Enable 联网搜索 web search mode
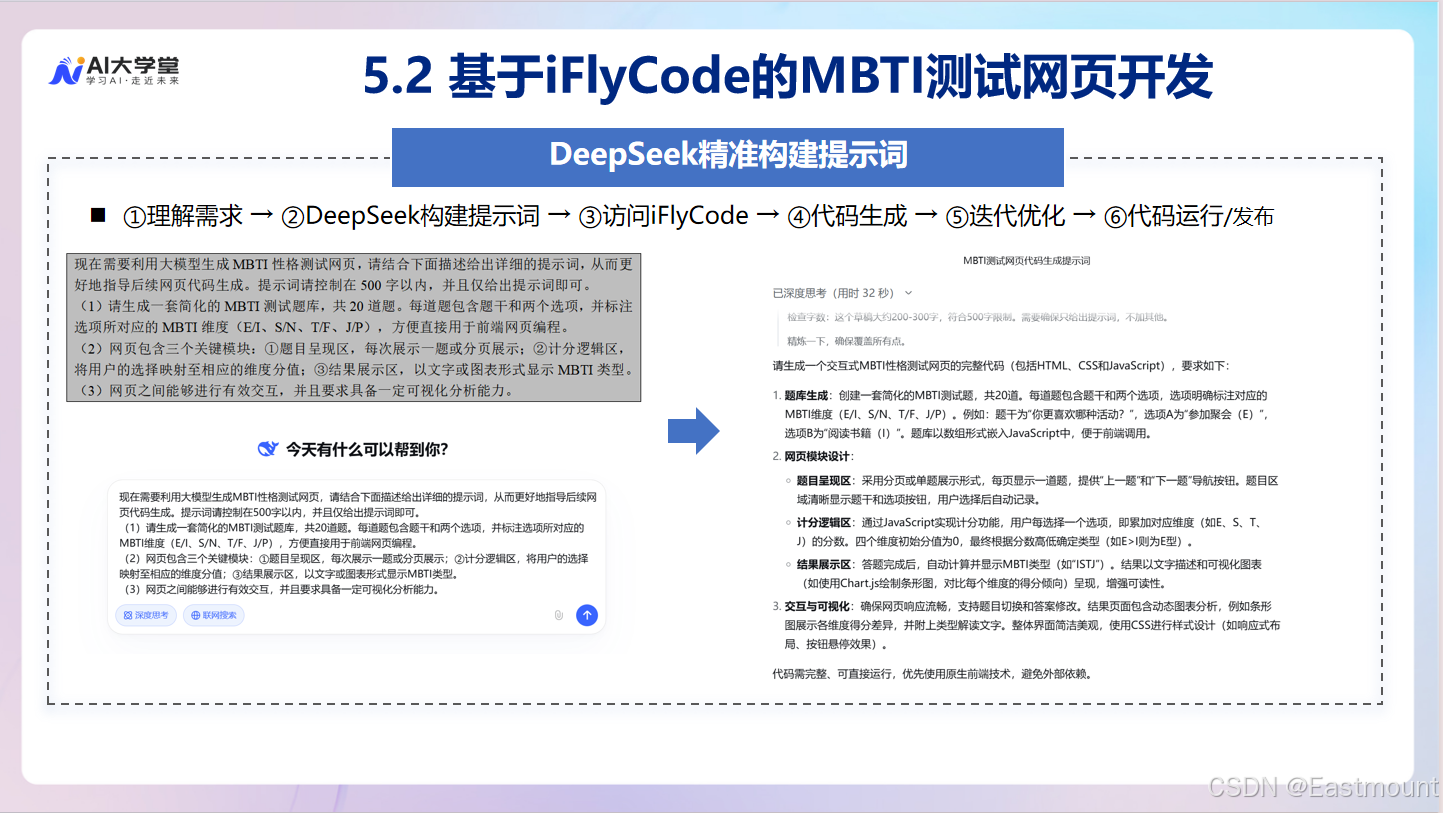The height and width of the screenshot is (813, 1443). (211, 616)
